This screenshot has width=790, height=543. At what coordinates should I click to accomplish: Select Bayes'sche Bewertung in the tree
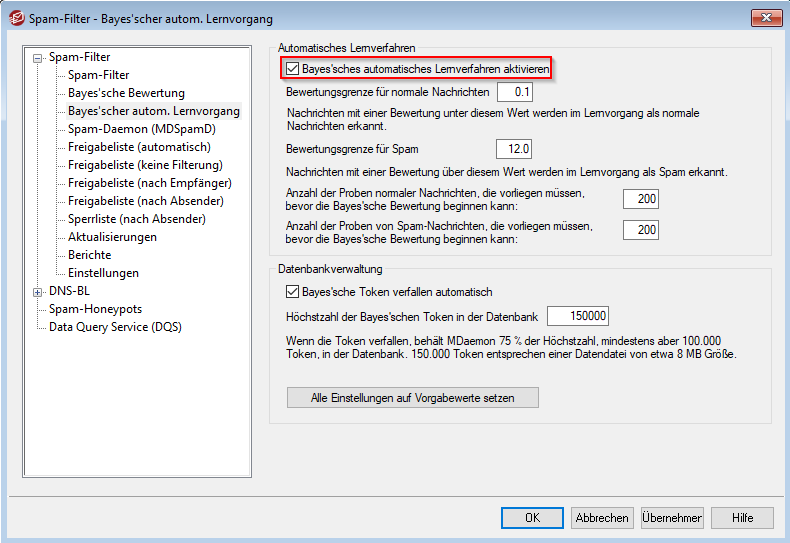point(126,93)
